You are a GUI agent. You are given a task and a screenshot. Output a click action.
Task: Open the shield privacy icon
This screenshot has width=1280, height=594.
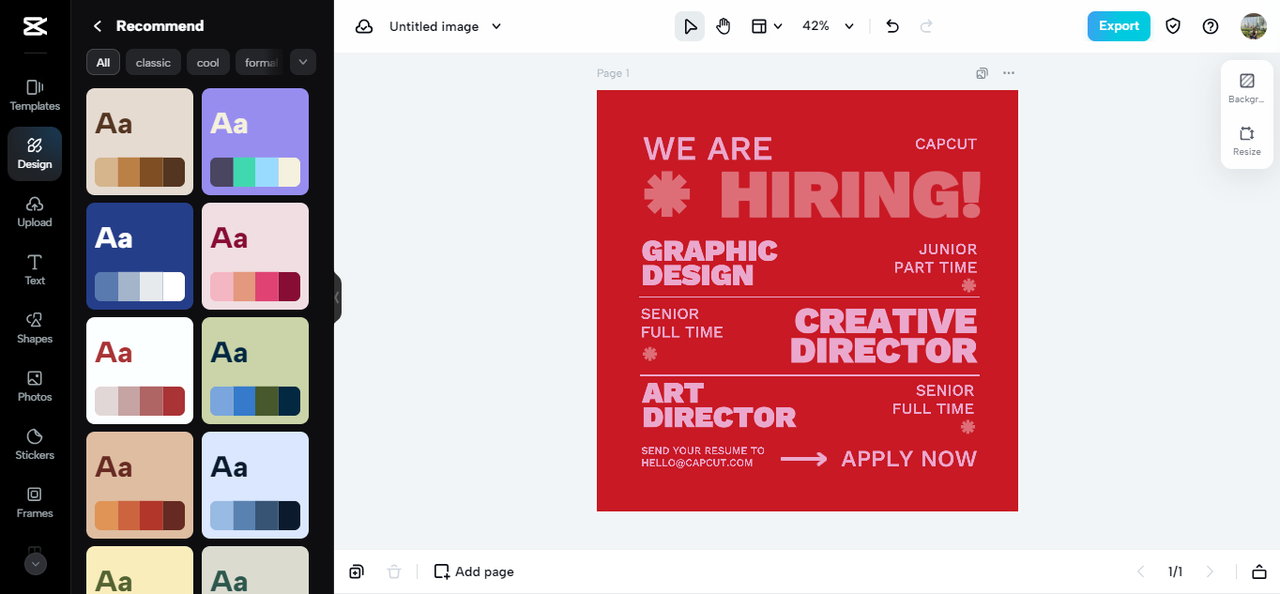click(x=1174, y=26)
